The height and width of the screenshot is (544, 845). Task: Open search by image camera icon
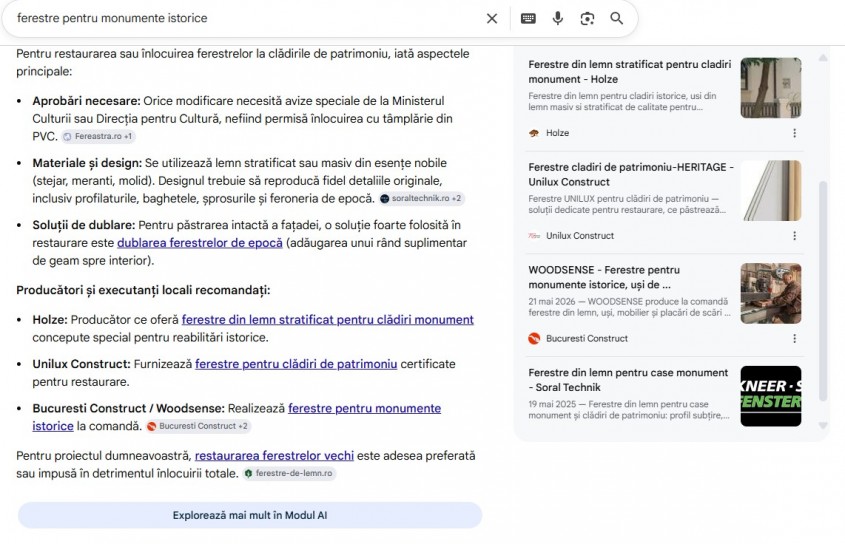(x=587, y=18)
